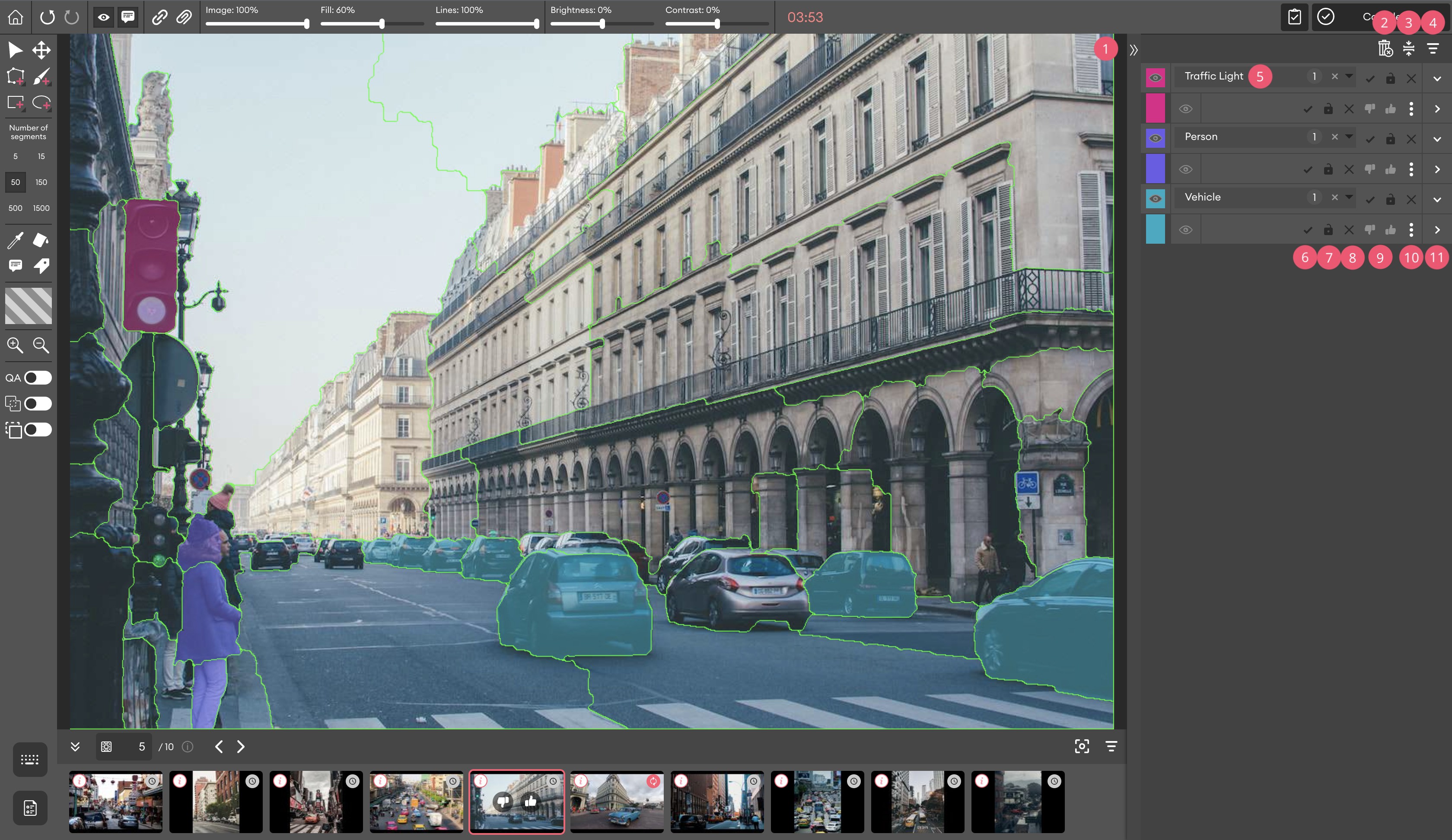
Task: Go to the Home screen icon
Action: (x=16, y=17)
